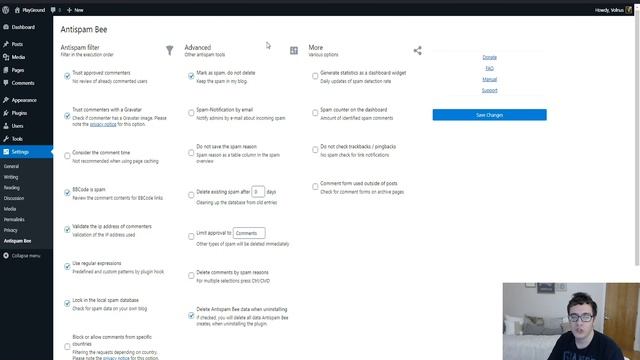Open the Support link
This screenshot has width=640, height=360.
pos(489,90)
